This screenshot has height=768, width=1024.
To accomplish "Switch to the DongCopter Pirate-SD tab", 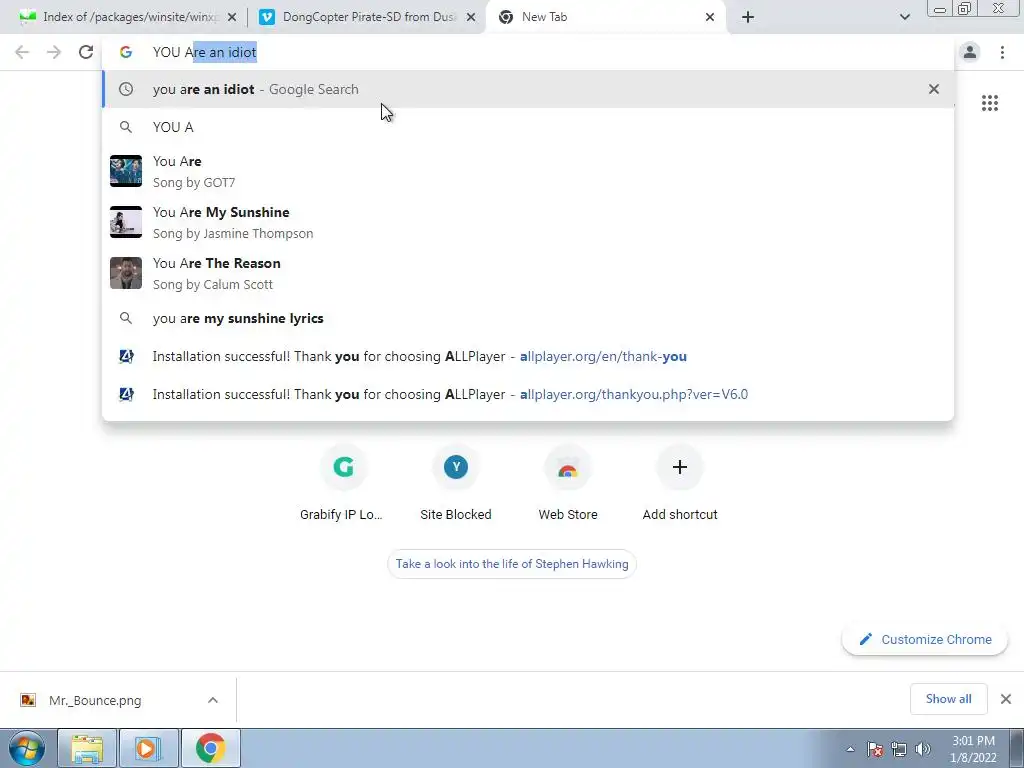I will [368, 17].
